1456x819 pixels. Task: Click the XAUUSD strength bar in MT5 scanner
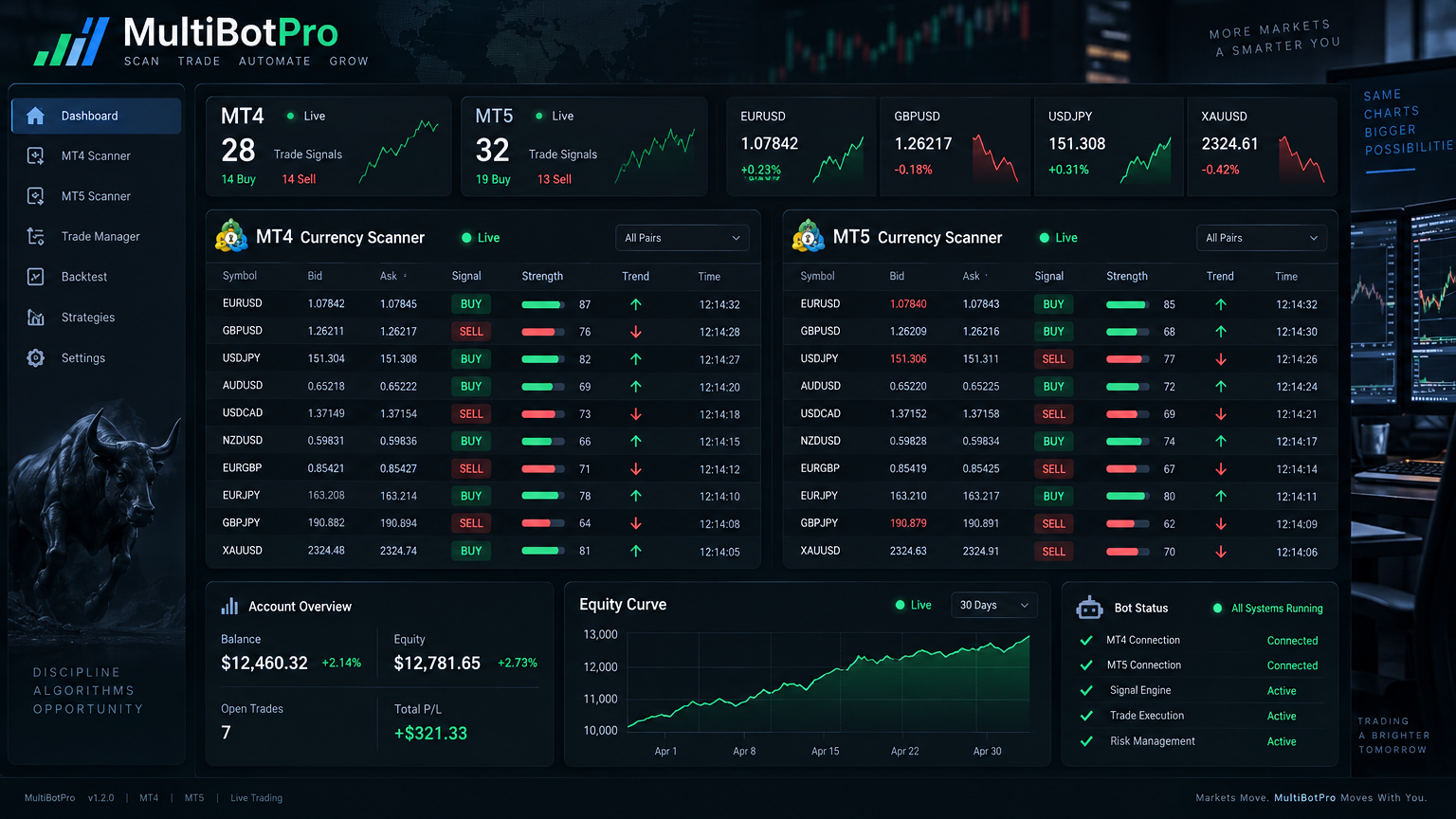click(x=1128, y=552)
